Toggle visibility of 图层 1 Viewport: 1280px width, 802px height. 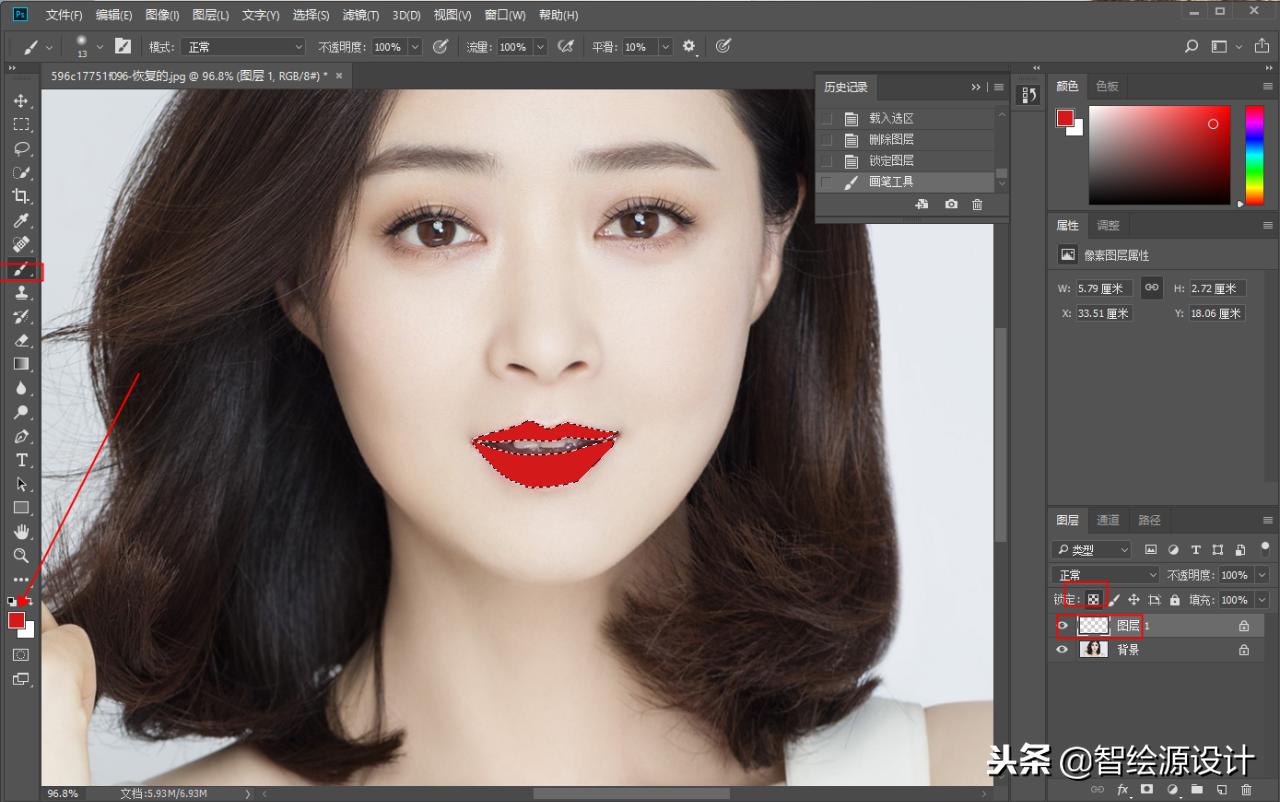click(1062, 625)
